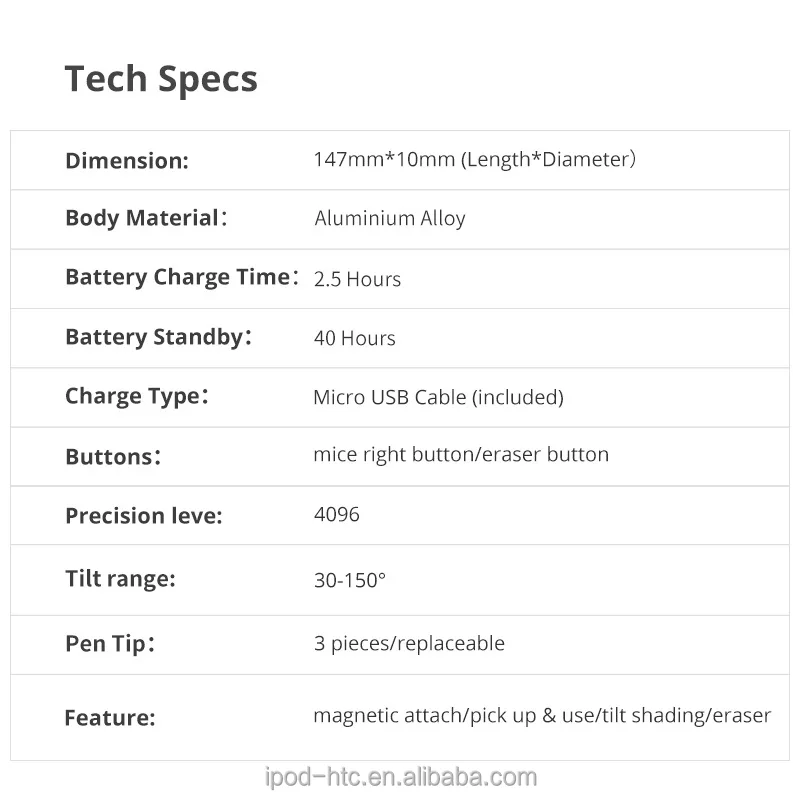The image size is (800, 800).
Task: Click the Charge Type label
Action: point(137,396)
